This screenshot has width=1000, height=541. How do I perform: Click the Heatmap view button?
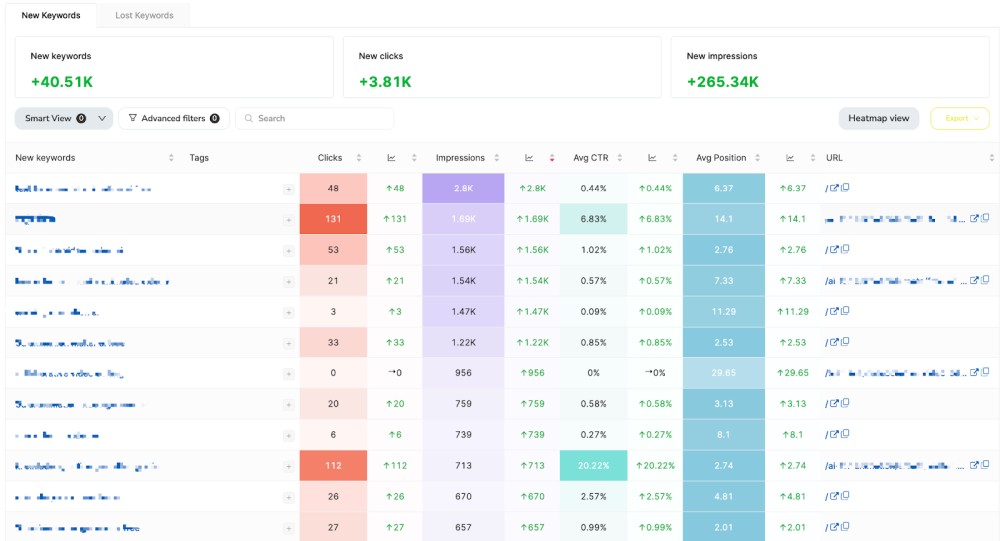pos(878,118)
